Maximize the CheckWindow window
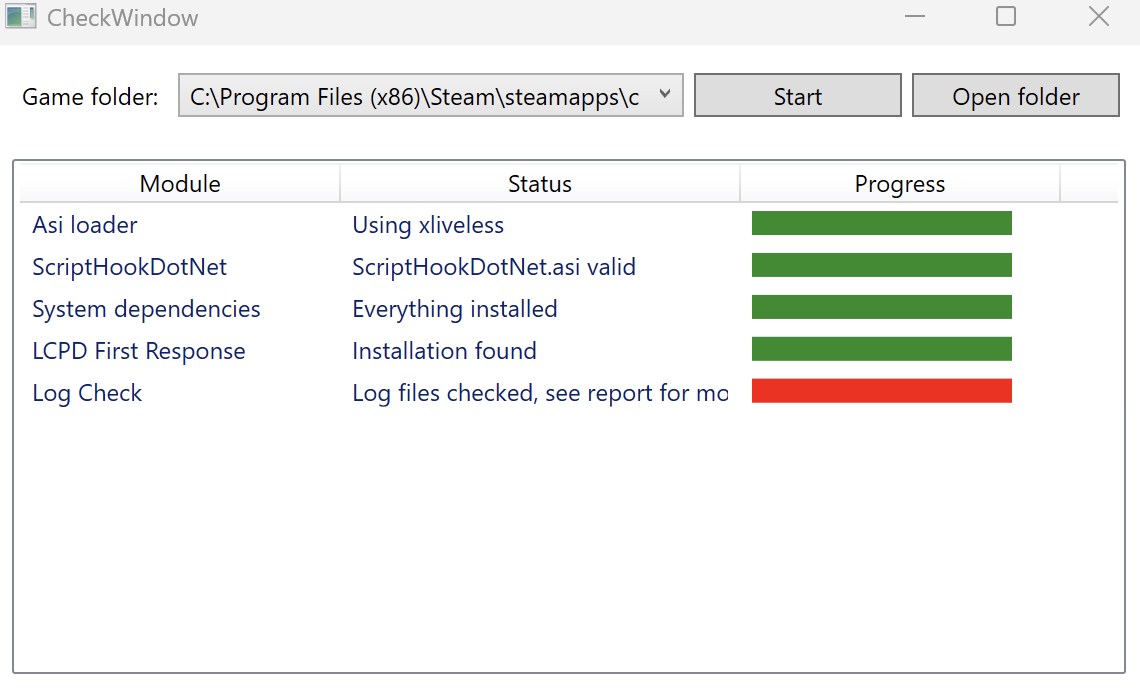The image size is (1140, 688). click(1006, 17)
